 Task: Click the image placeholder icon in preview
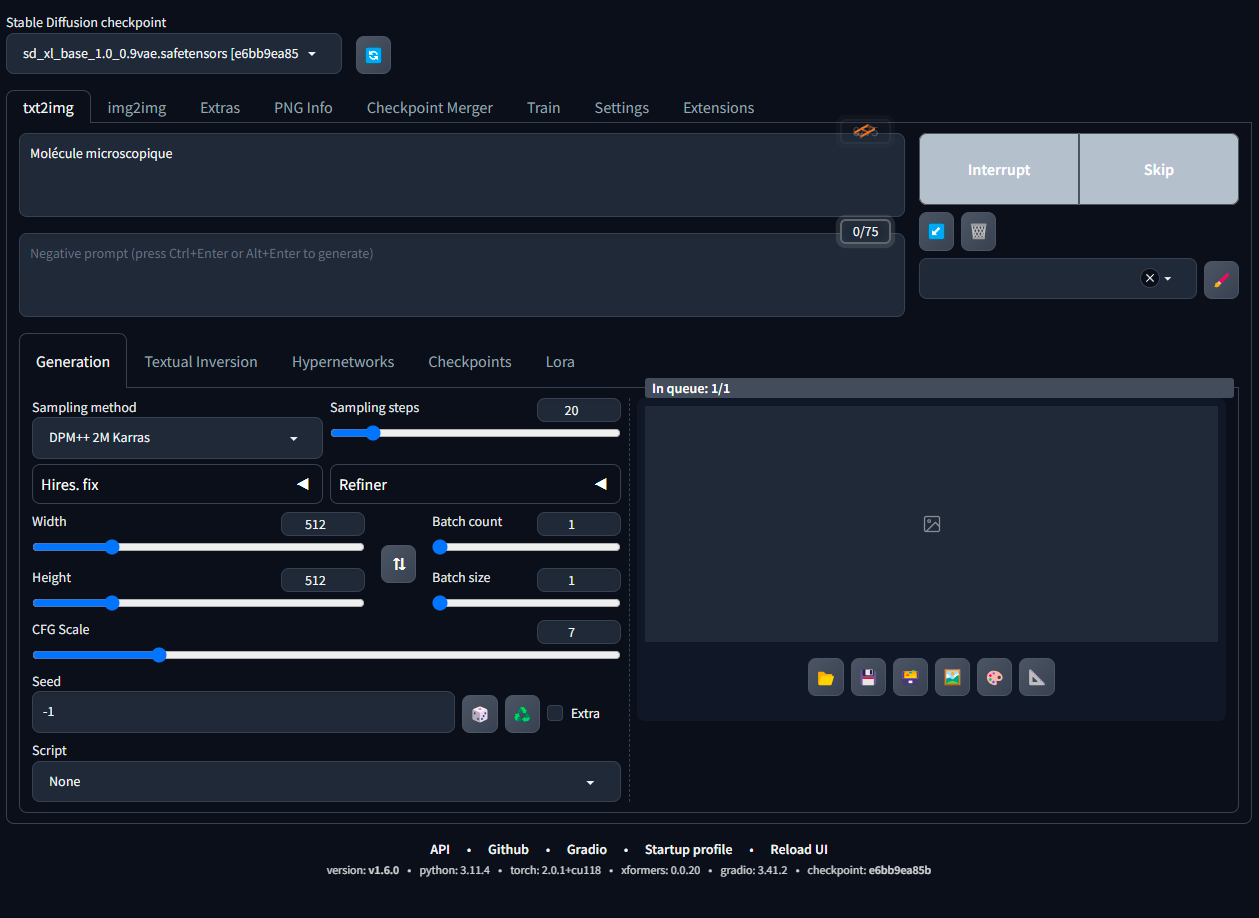tap(932, 524)
